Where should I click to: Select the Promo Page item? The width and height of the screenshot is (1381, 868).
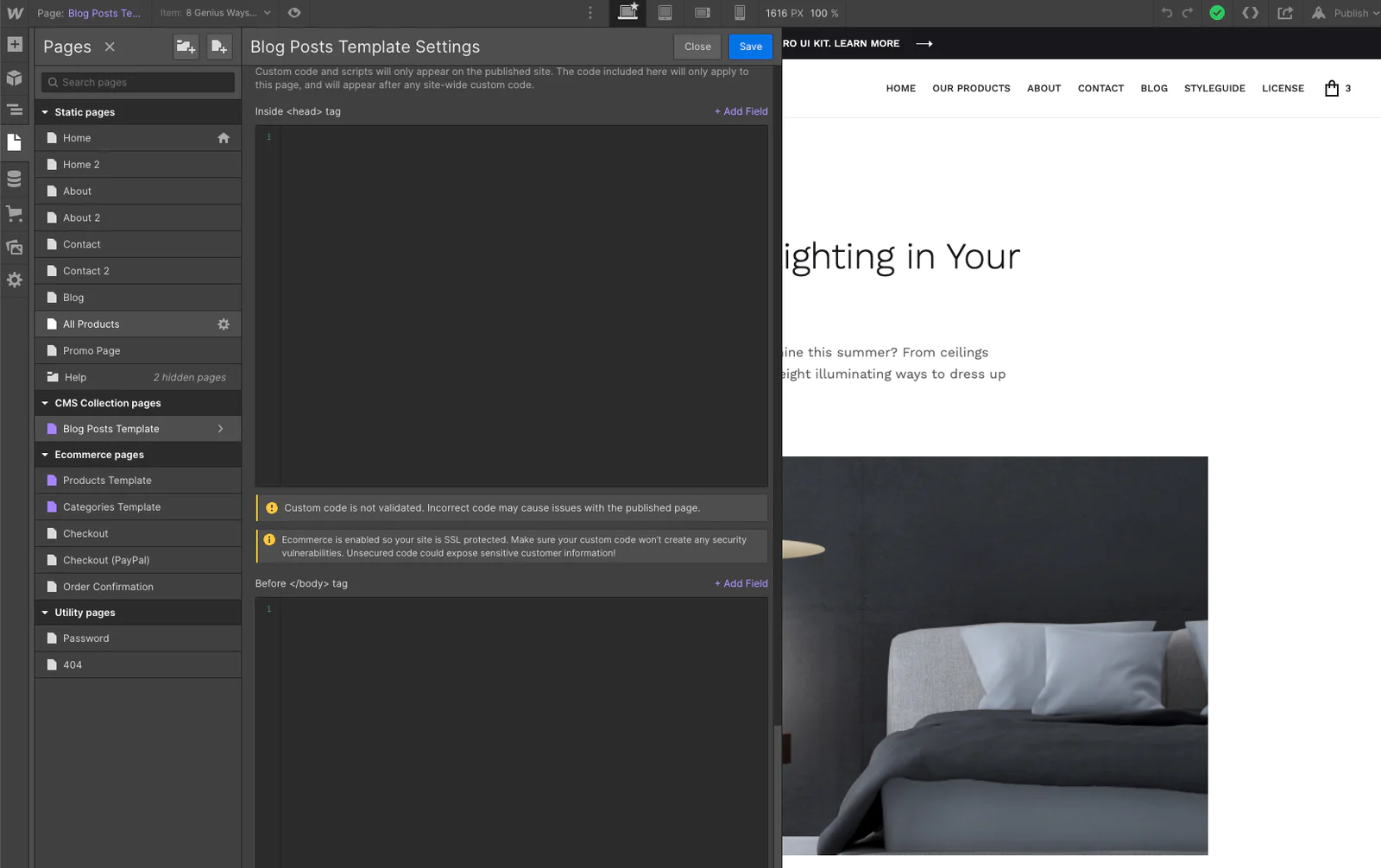tap(91, 351)
